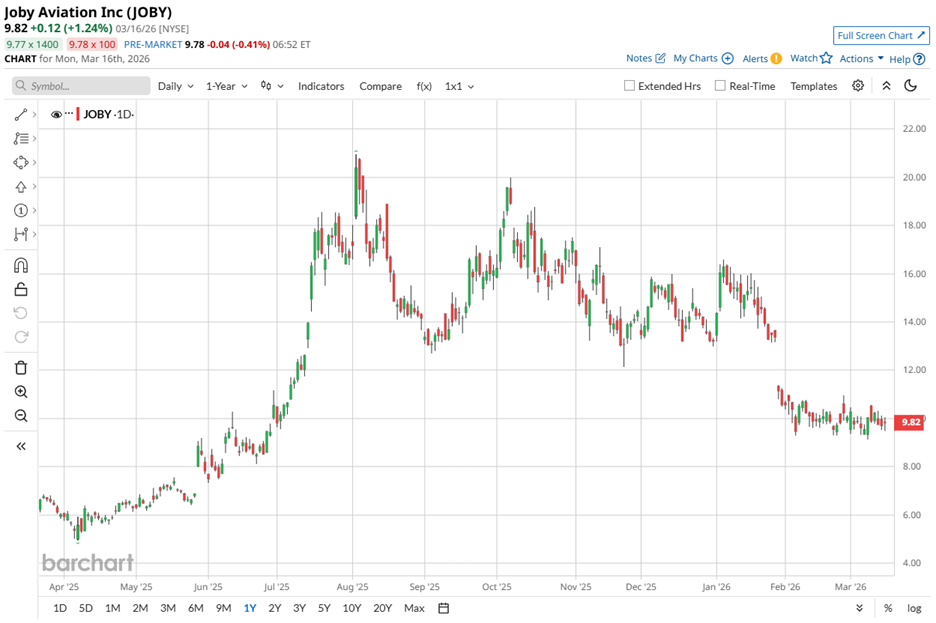Click the My Charts link
This screenshot has height=623, width=936.
(x=695, y=58)
